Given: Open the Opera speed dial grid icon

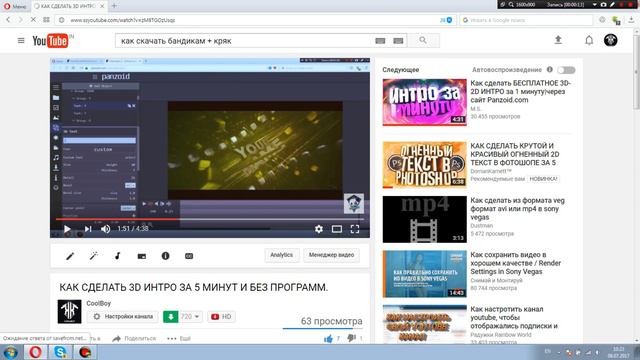Looking at the screenshot, I should 47,20.
